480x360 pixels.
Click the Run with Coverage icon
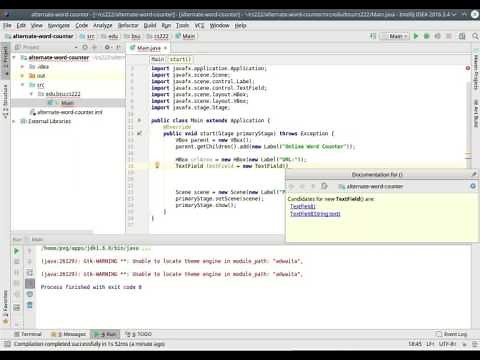click(437, 36)
